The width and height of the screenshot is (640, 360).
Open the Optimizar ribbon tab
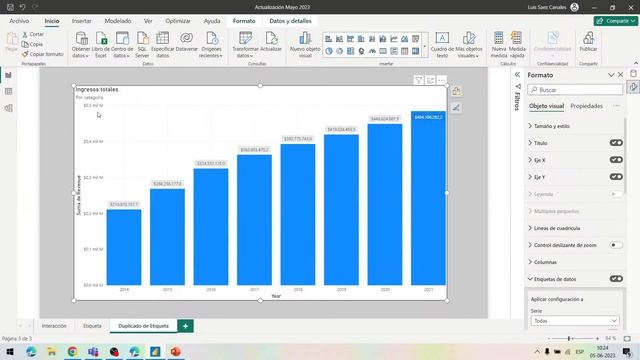(x=178, y=21)
